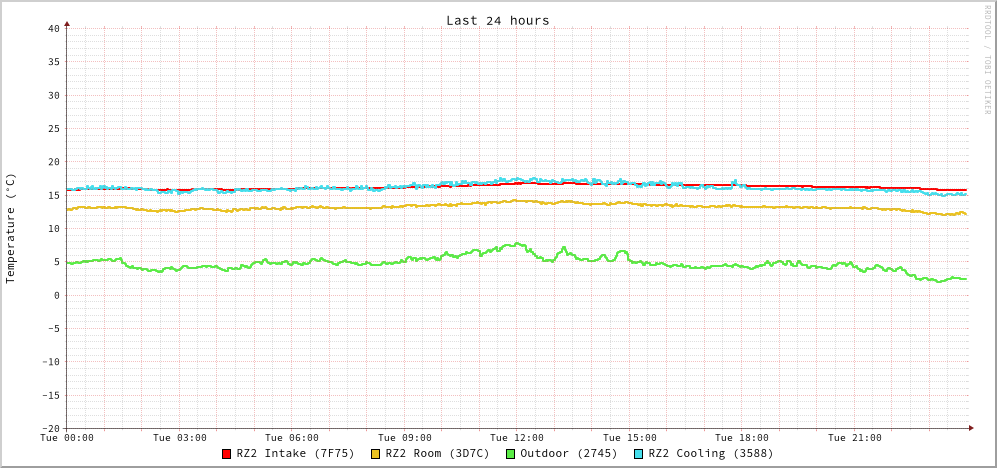Screen dimensions: 997x468
Task: Select the 'RZ2 Cooling (3588)' legend label
Action: pos(710,453)
